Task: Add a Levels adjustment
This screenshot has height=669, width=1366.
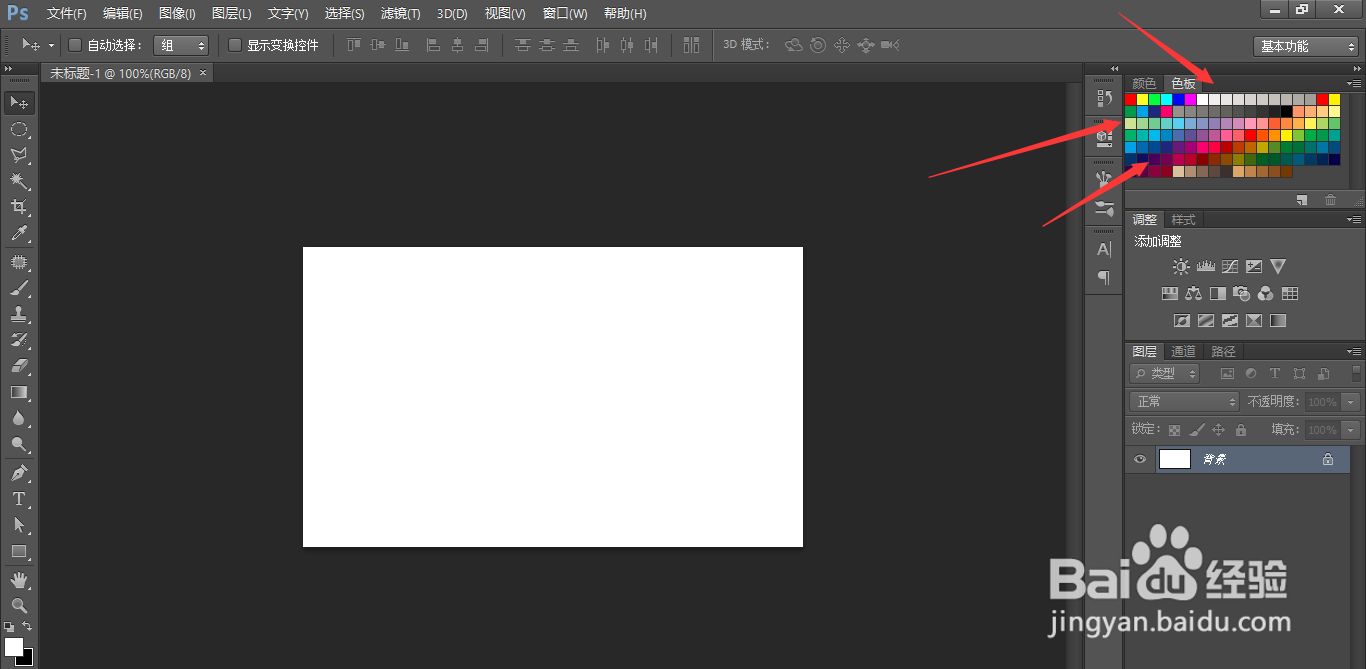Action: pos(1205,267)
